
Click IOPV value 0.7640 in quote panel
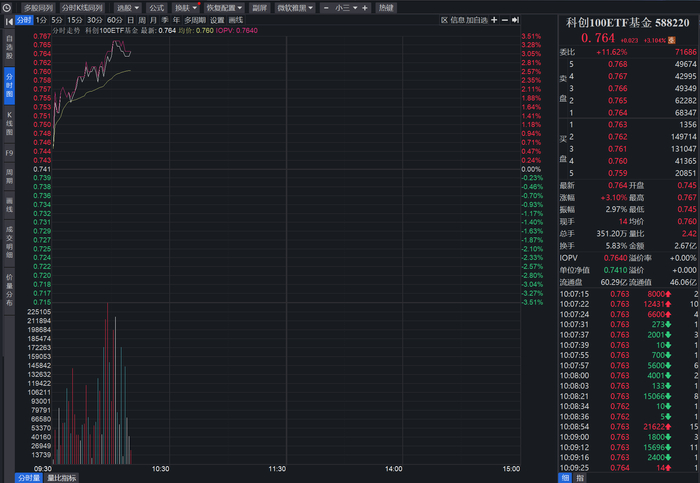616,258
